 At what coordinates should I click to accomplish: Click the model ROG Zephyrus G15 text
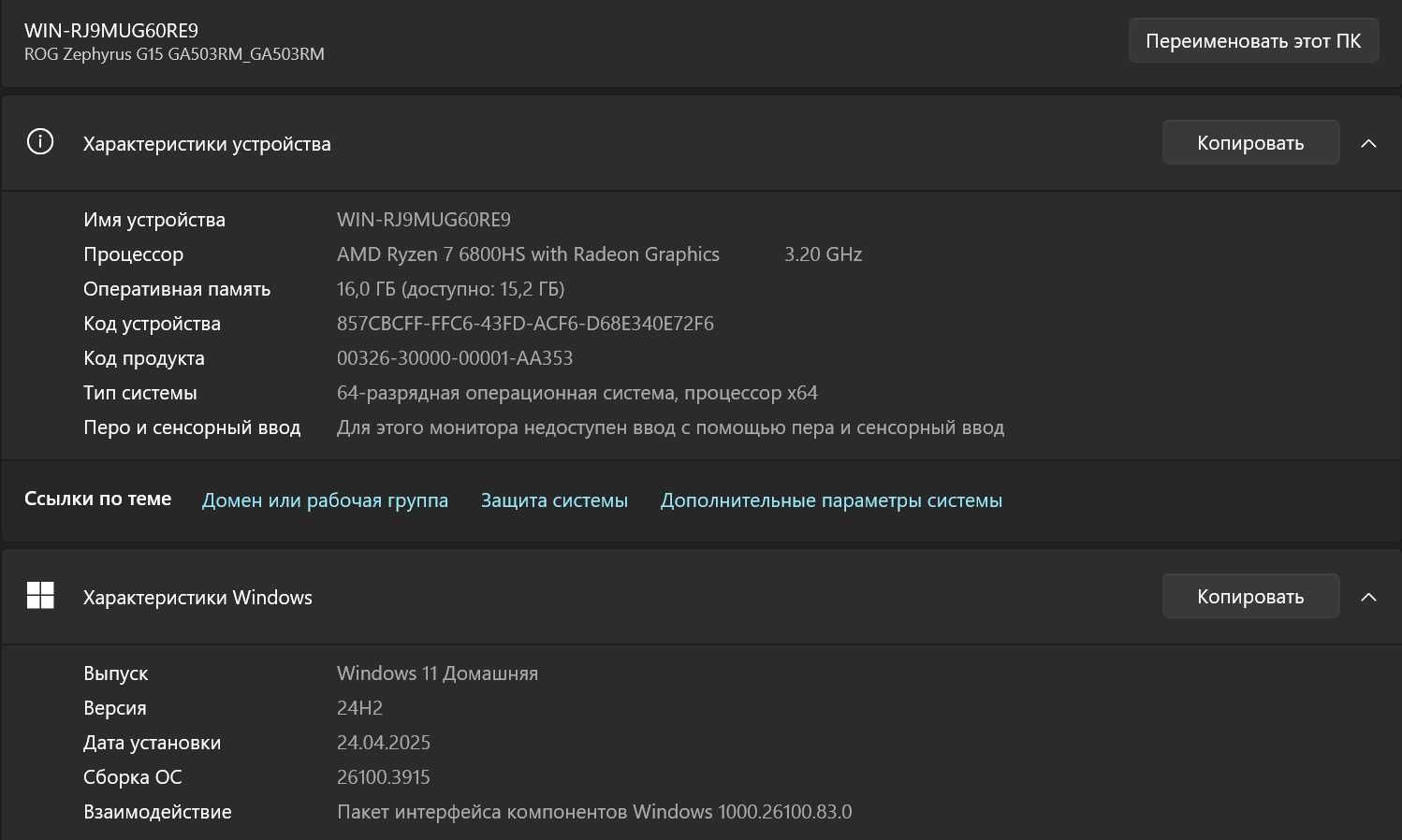[x=174, y=54]
